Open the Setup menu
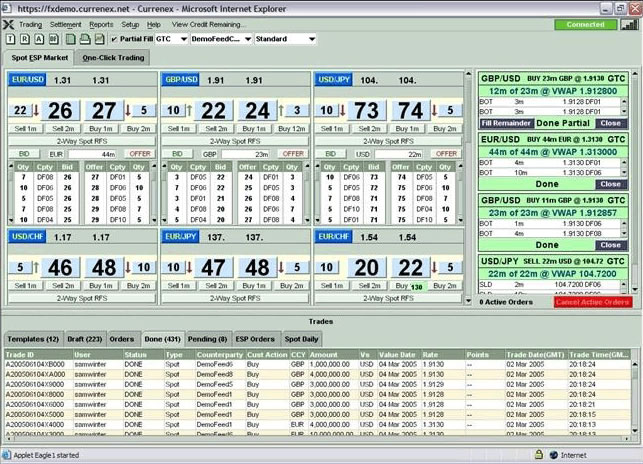 coord(130,25)
